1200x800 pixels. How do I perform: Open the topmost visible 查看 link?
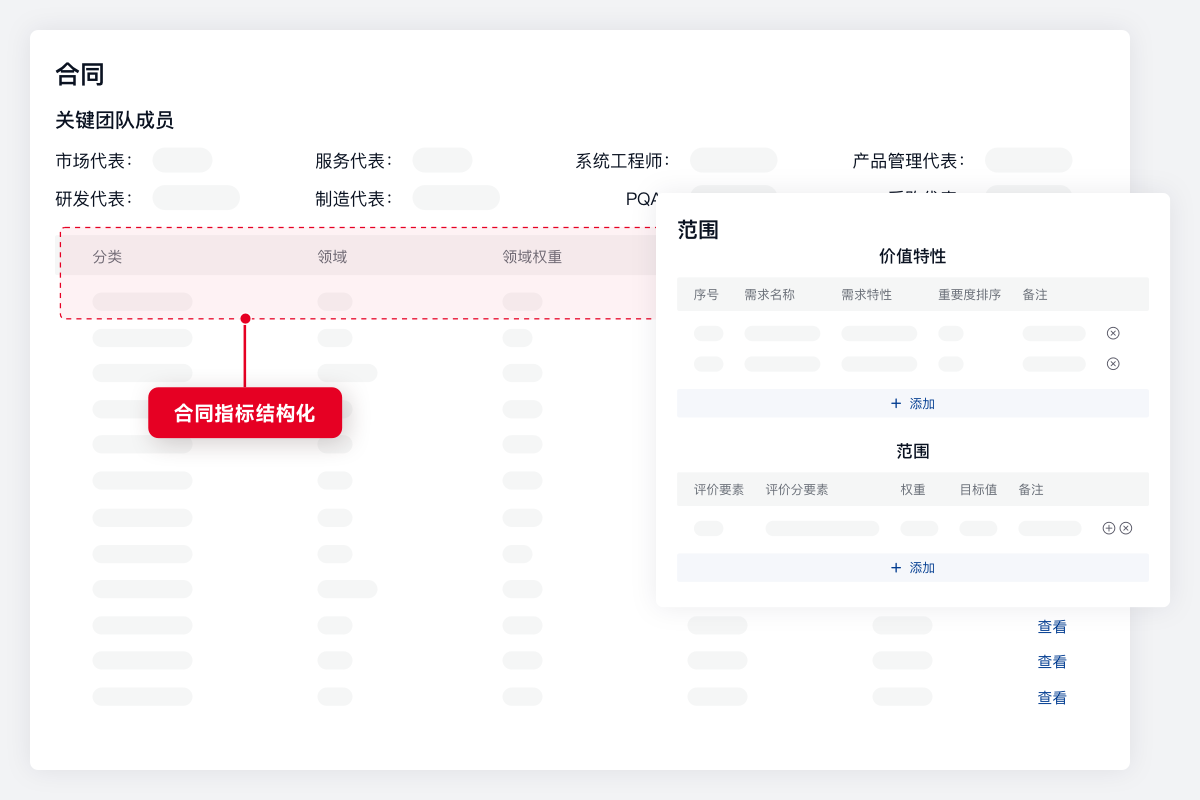point(1052,627)
